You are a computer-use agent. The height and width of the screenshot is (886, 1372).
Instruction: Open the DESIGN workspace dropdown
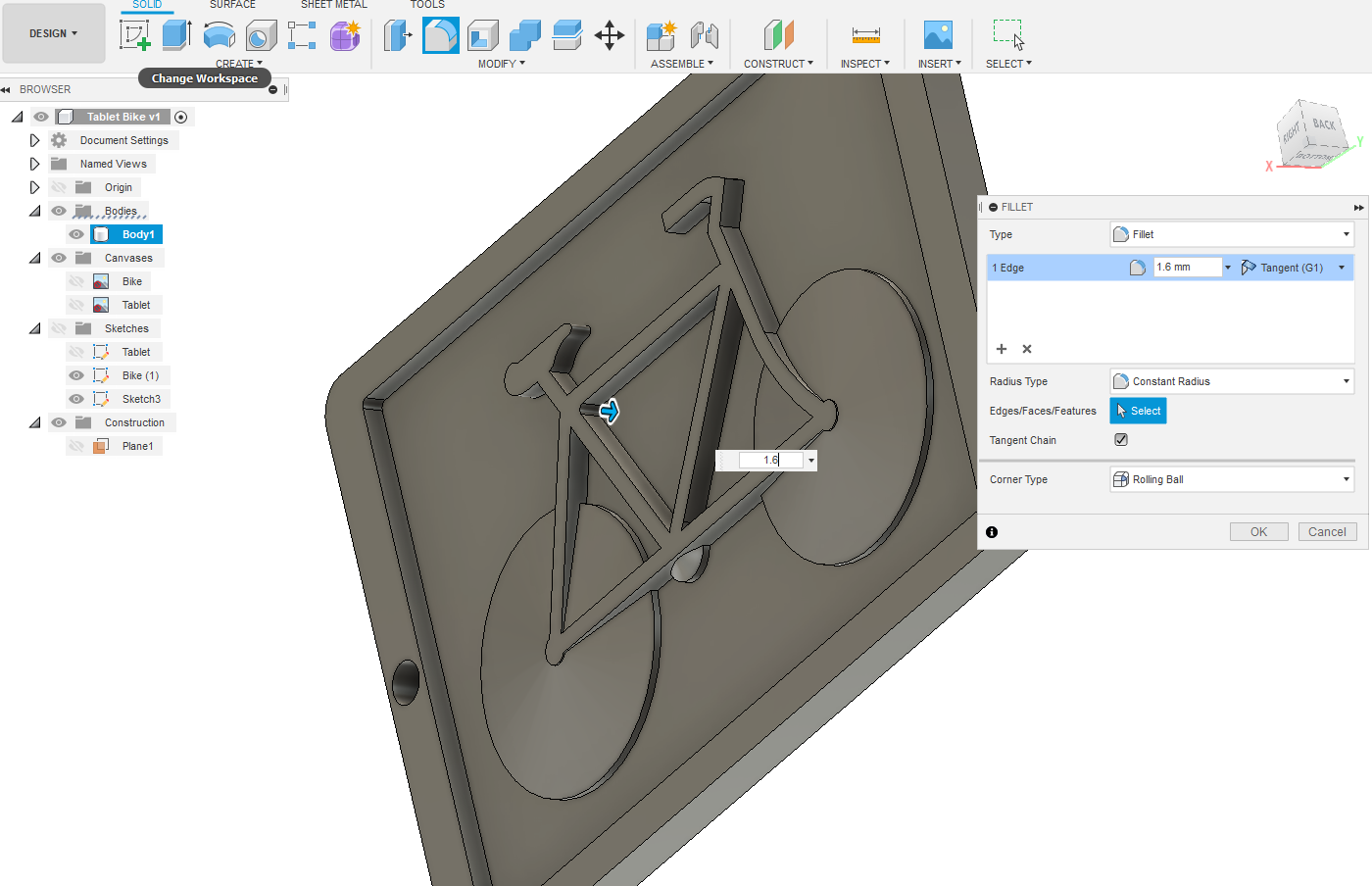click(53, 33)
